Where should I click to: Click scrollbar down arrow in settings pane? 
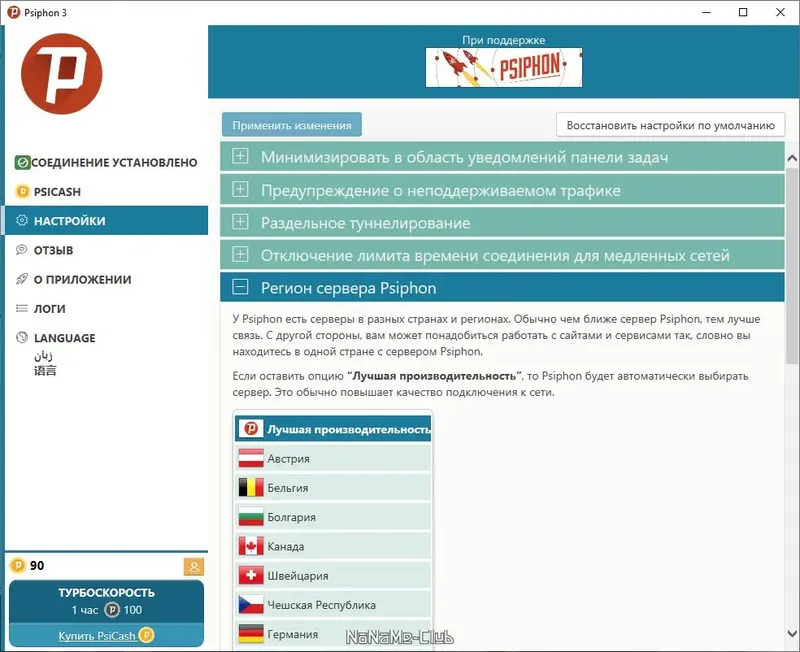point(792,634)
